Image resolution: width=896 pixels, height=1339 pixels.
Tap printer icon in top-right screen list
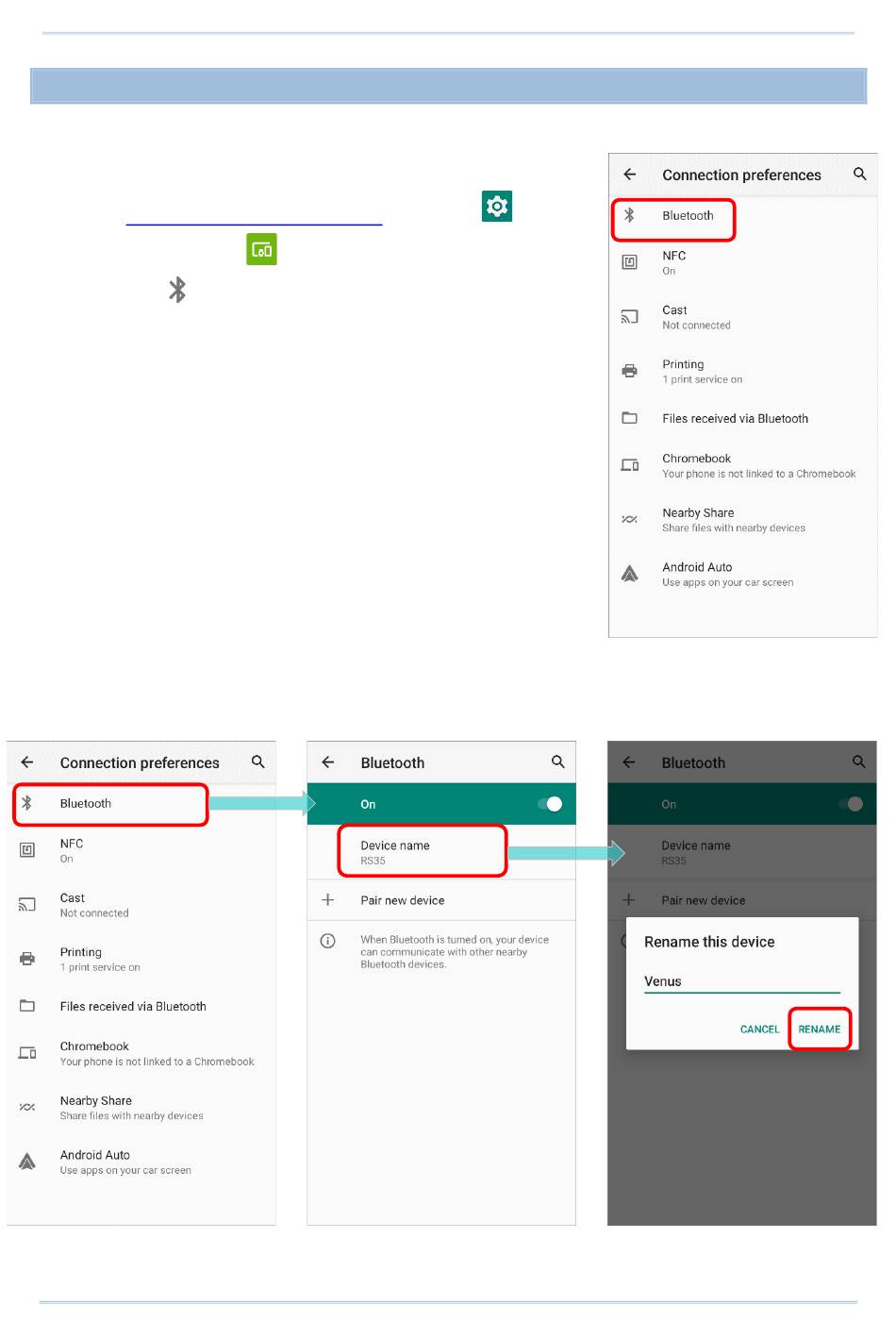[629, 371]
